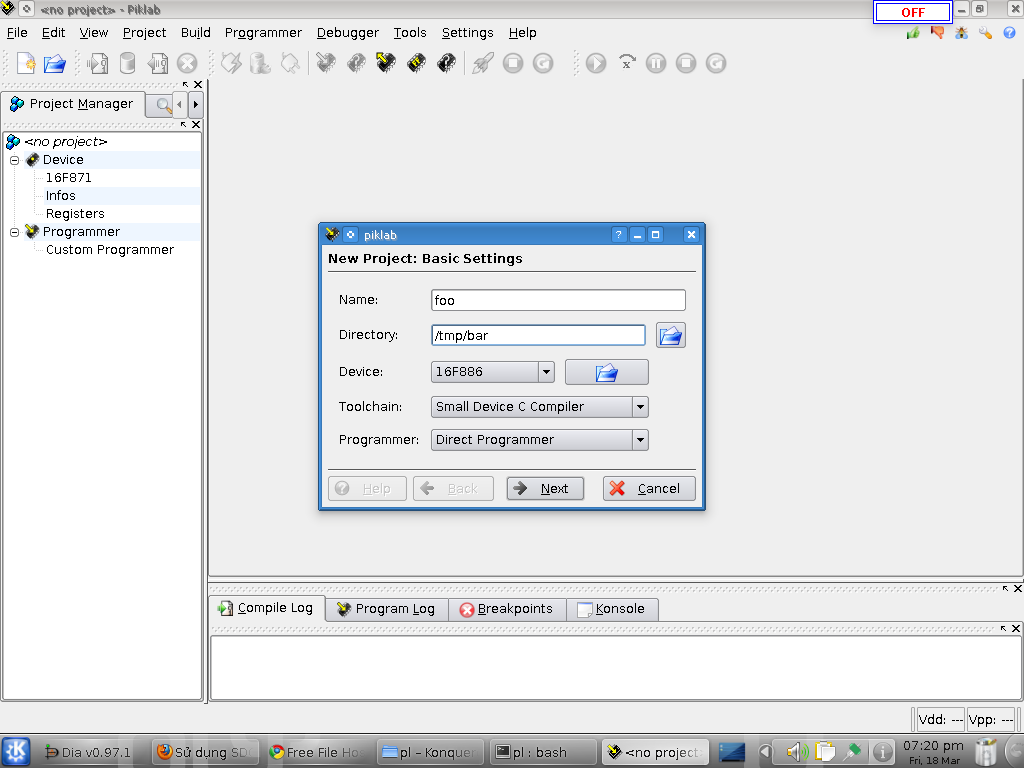This screenshot has width=1024, height=768.
Task: Click the New file toolbar icon
Action: (x=25, y=63)
